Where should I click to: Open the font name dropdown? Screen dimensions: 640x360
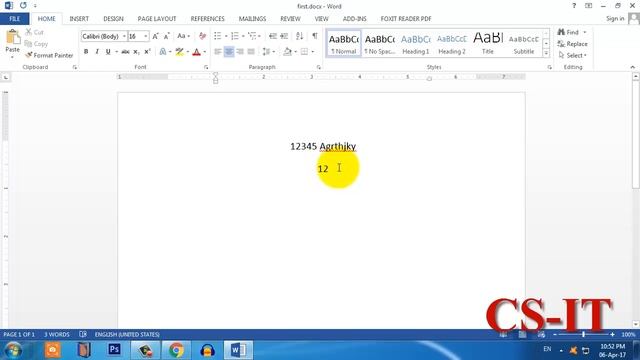pos(124,36)
